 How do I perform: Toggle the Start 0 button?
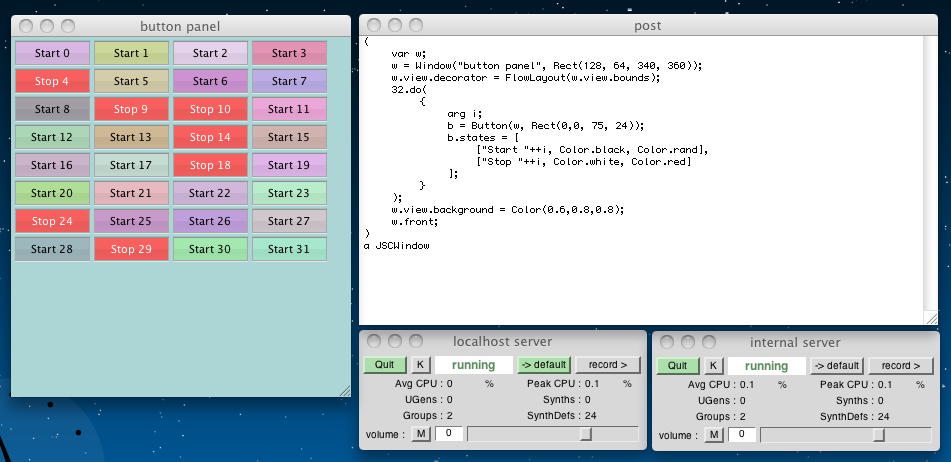pos(52,53)
